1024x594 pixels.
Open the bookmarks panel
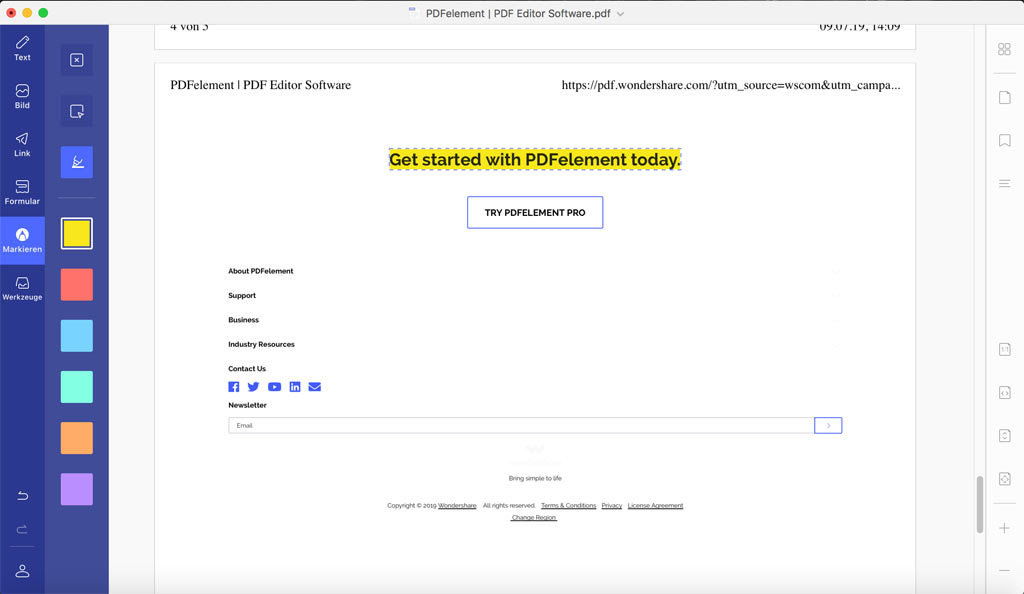click(1004, 140)
